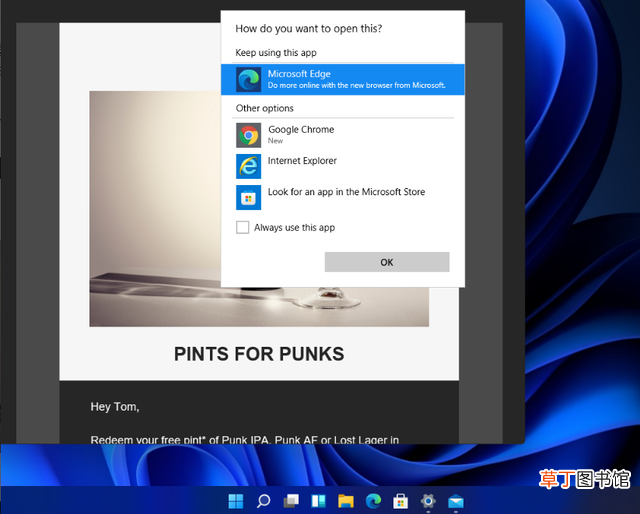Choose Google Chrome from other options
Screen dimensions: 640x514
pyautogui.click(x=342, y=135)
